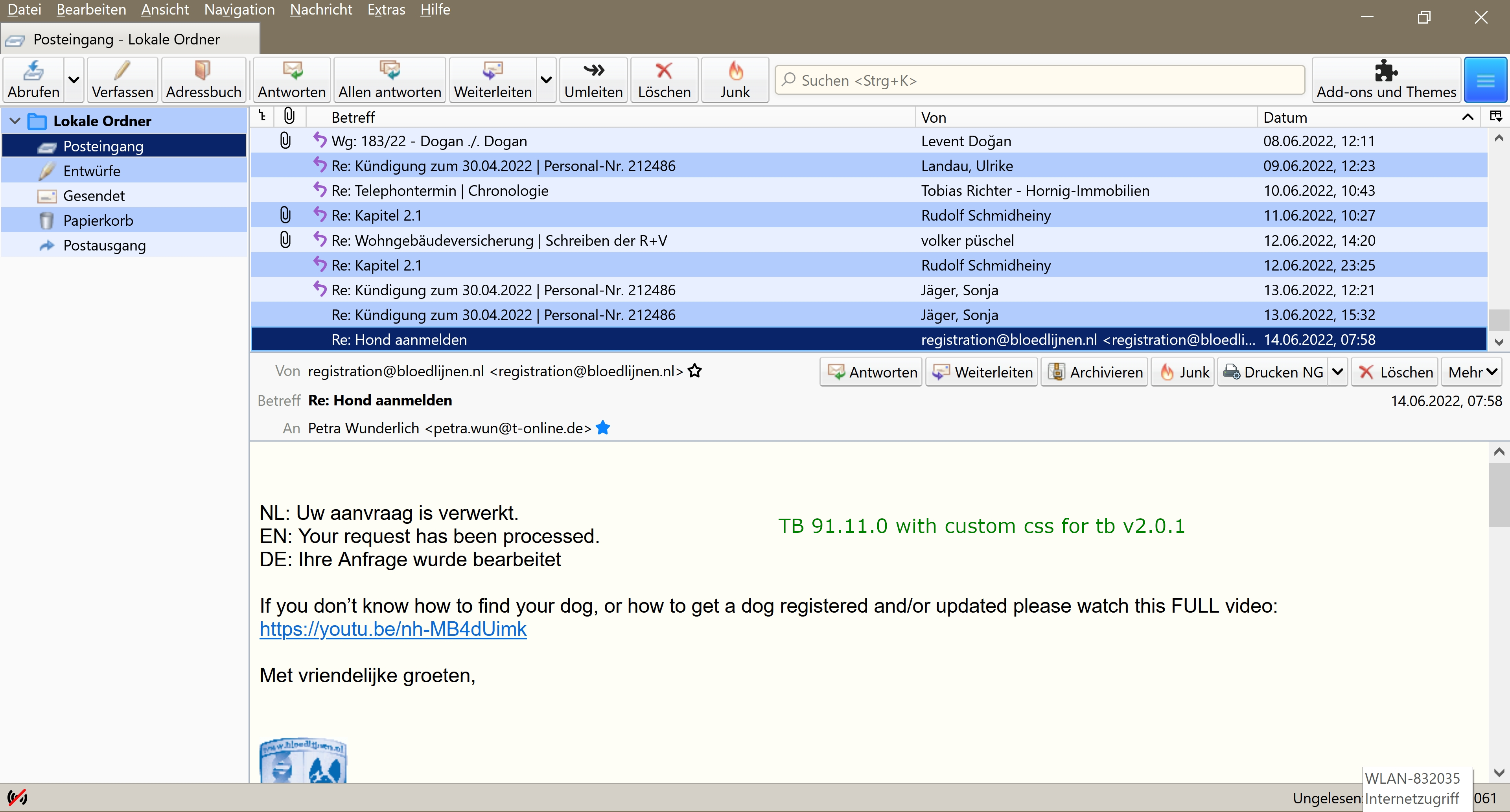Toggle blue star beside Petra Wunderlich recipient
Screen dimensions: 1510x812
(602, 428)
